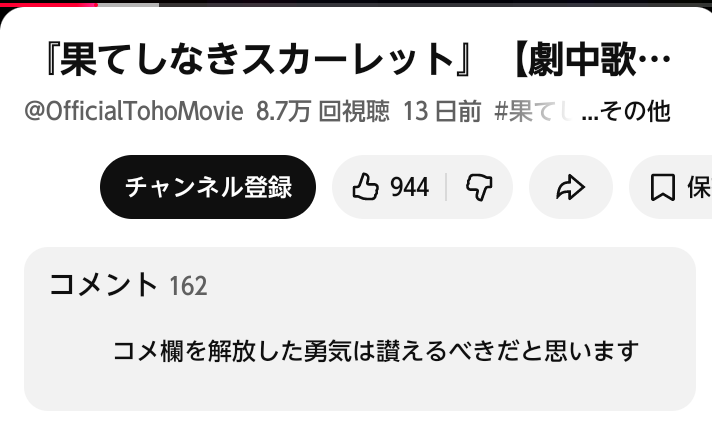Image resolution: width=712 pixels, height=442 pixels.
Task: Like the video with thumbs-up icon
Action: [366, 187]
